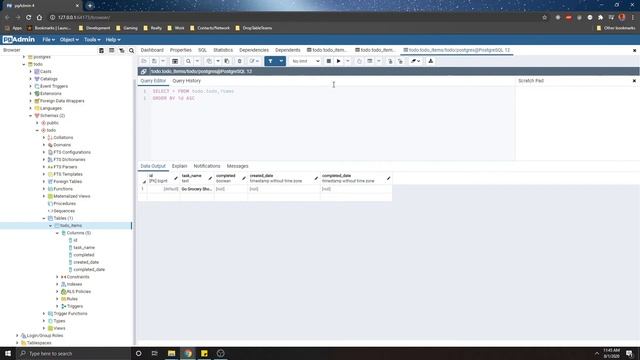
Task: Click Filtered Rows icon in Browser header
Action: [x=122, y=50]
